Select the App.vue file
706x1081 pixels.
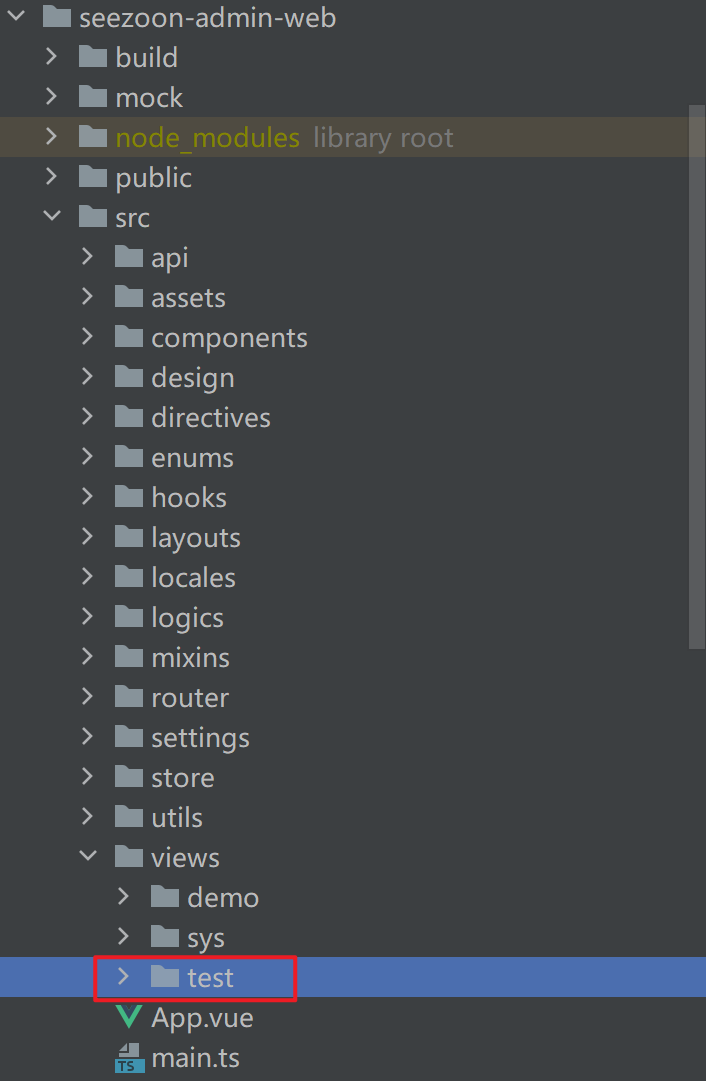coord(202,1018)
